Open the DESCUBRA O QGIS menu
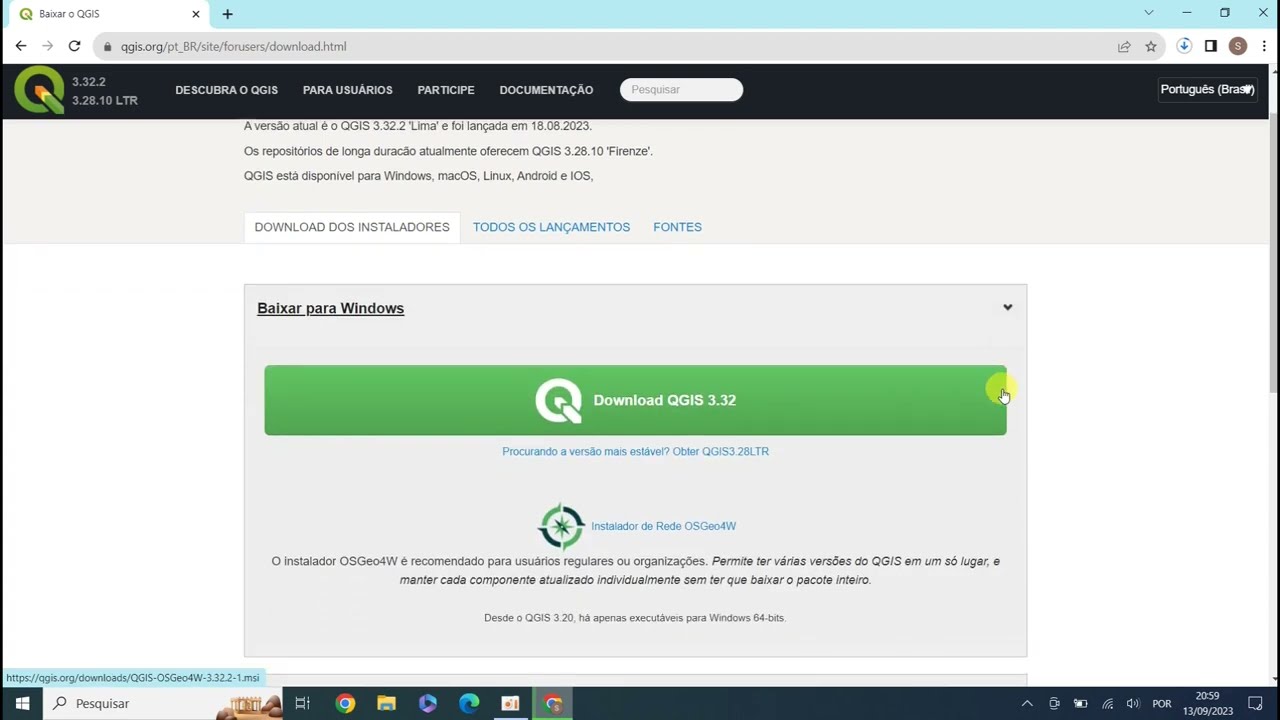 [x=226, y=90]
